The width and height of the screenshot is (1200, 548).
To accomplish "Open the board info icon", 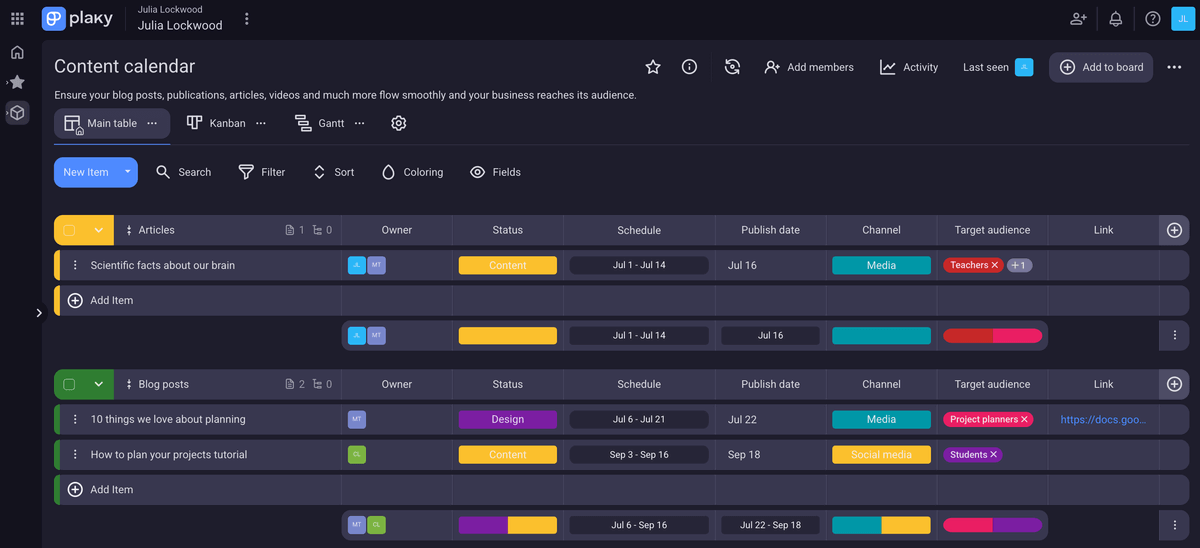I will coord(689,67).
